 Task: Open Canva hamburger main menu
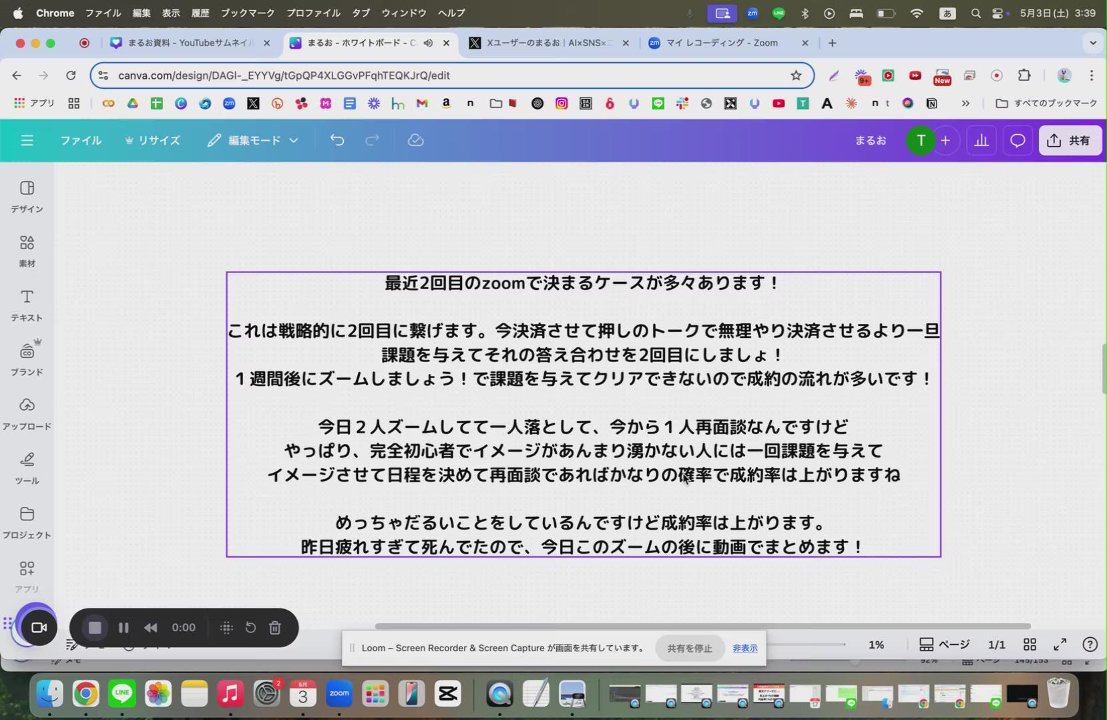tap(27, 140)
